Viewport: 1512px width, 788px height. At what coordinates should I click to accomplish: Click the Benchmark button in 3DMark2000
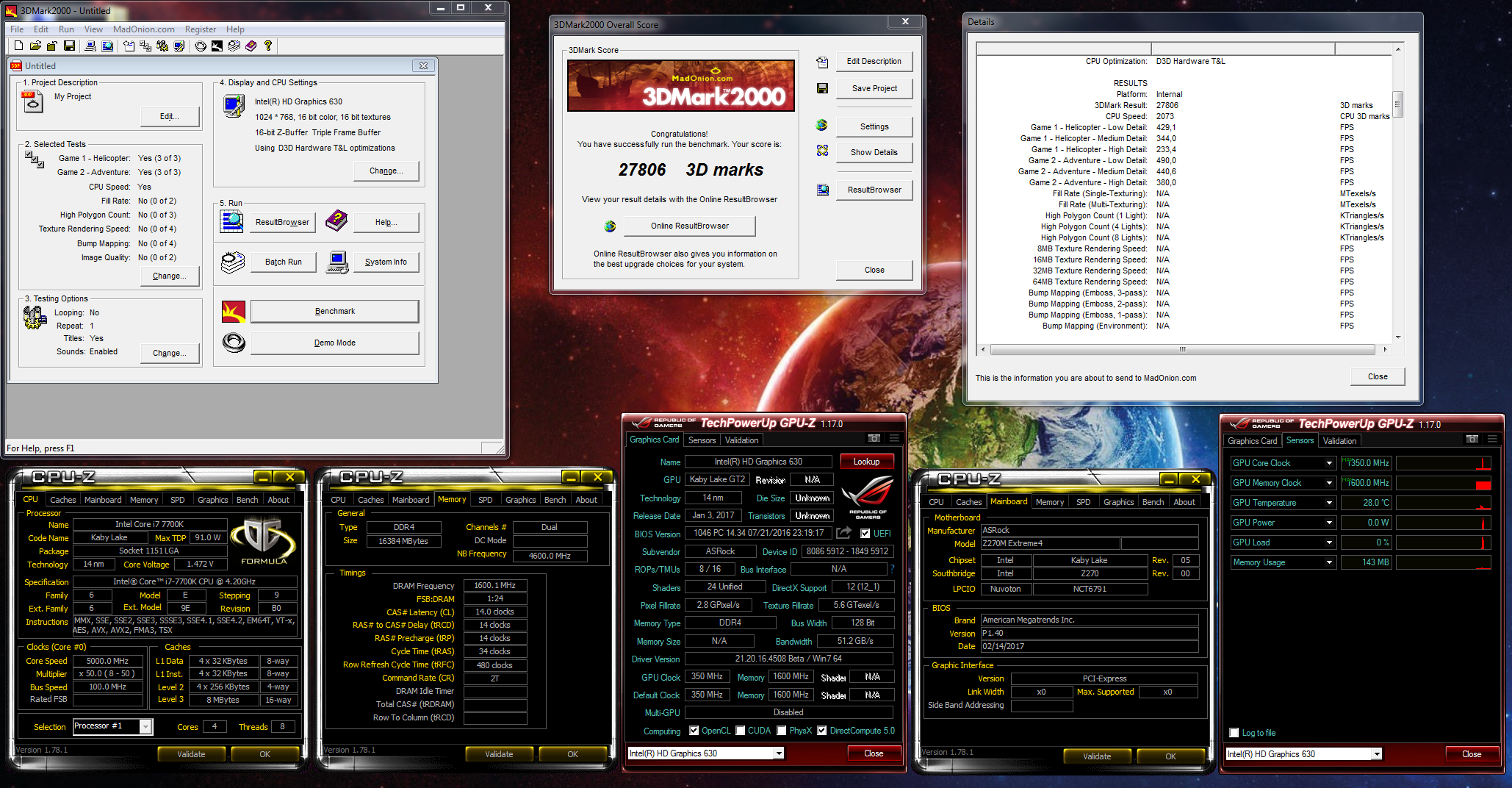click(335, 311)
